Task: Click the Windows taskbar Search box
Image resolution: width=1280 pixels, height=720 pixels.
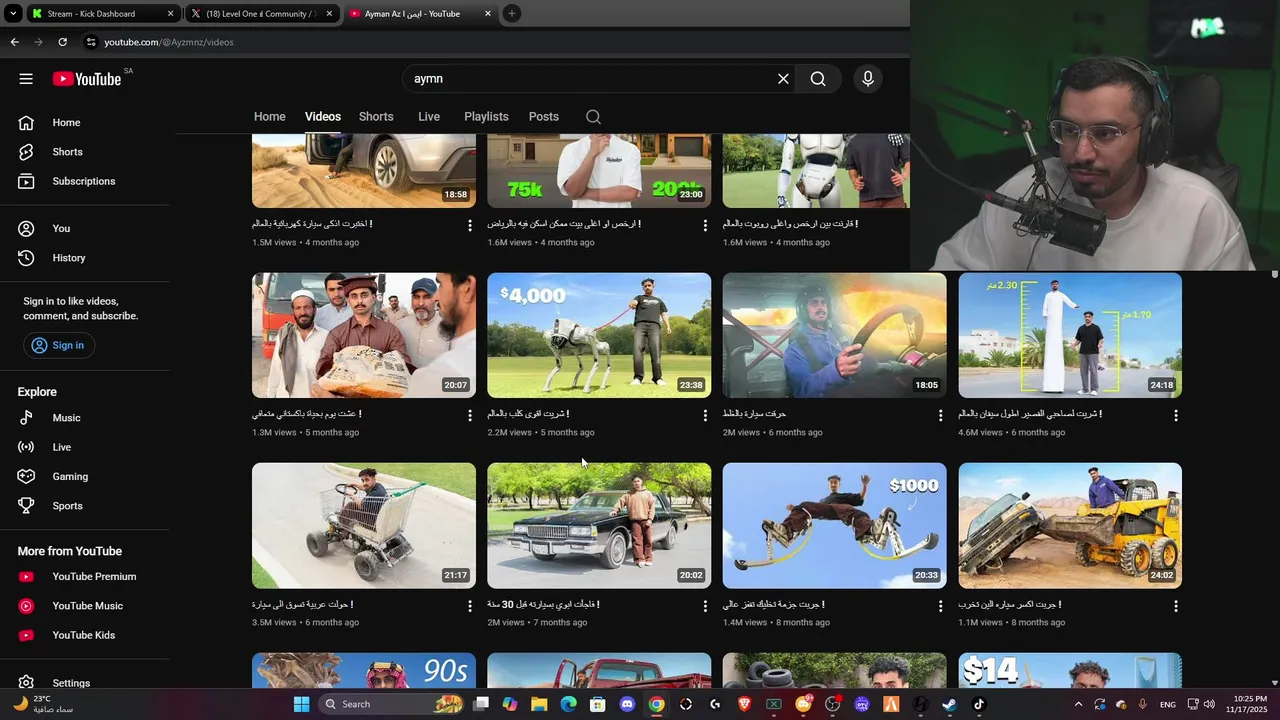Action: coord(393,704)
